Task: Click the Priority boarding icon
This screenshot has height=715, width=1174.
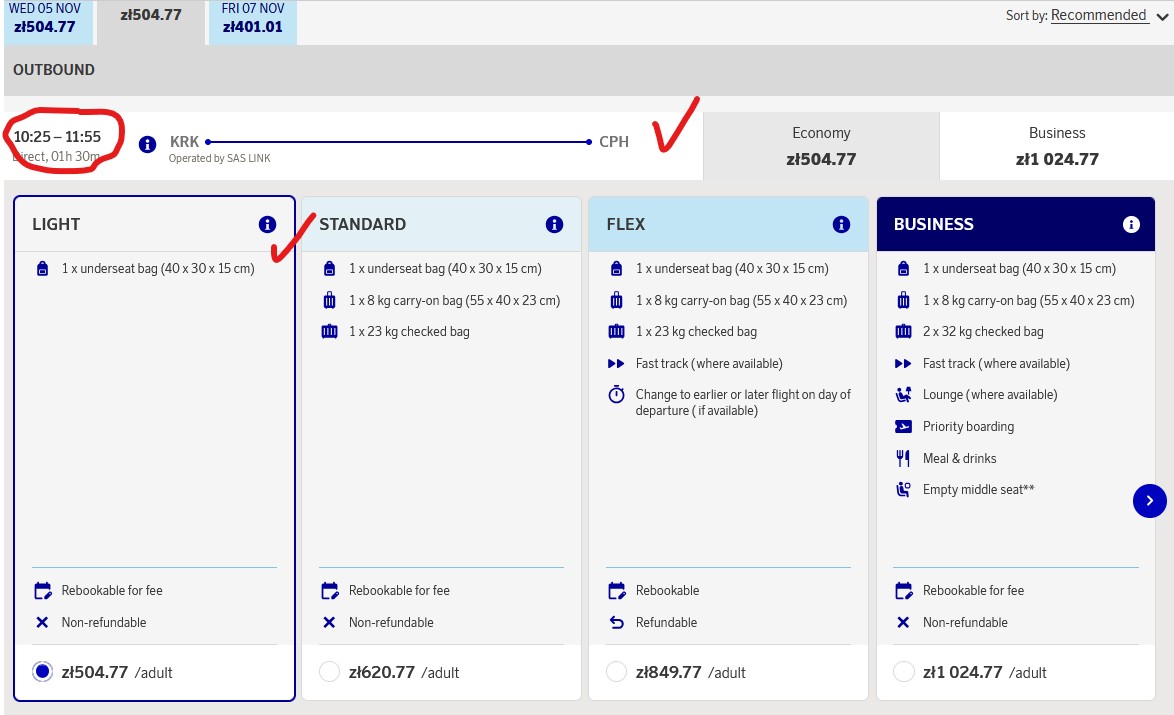Action: click(x=904, y=427)
